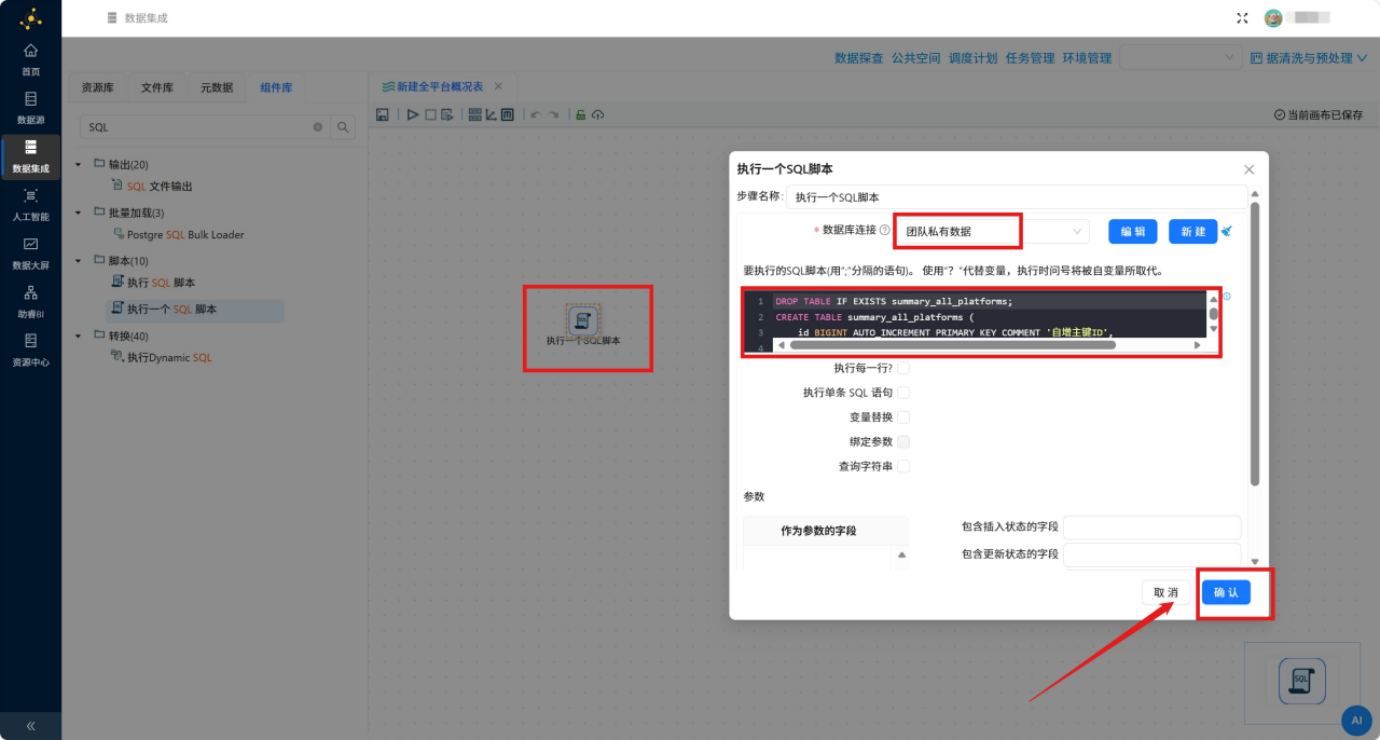Viewport: 1380px width, 740px height.
Task: Click the 新建 button in dialog
Action: click(x=1193, y=231)
